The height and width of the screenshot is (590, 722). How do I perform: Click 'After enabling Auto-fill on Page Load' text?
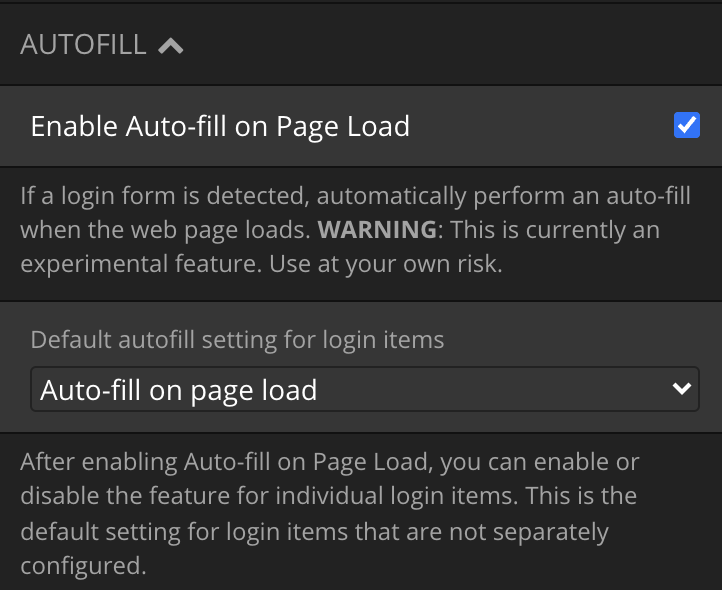(227, 462)
